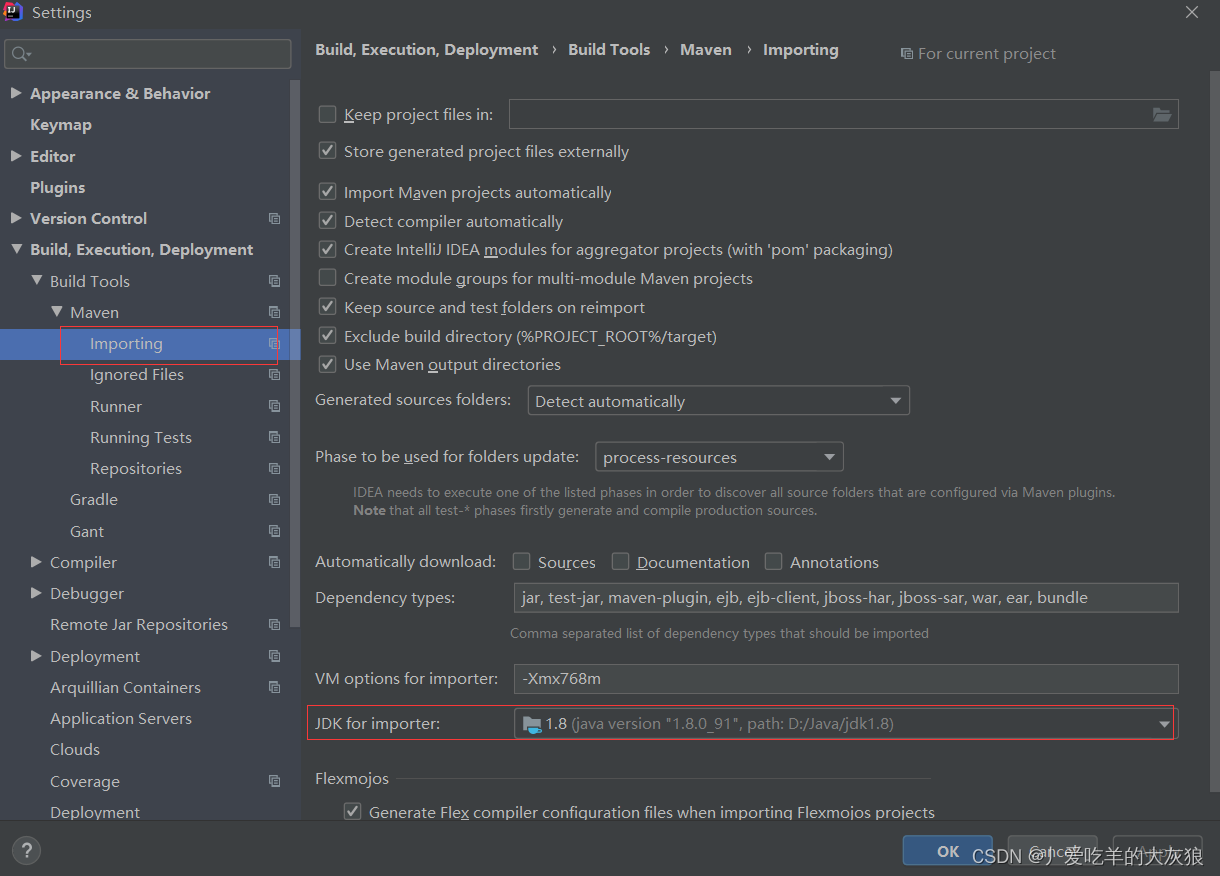Expand Appearance & Behavior section
Screen dimensions: 1220x876
click(x=15, y=93)
